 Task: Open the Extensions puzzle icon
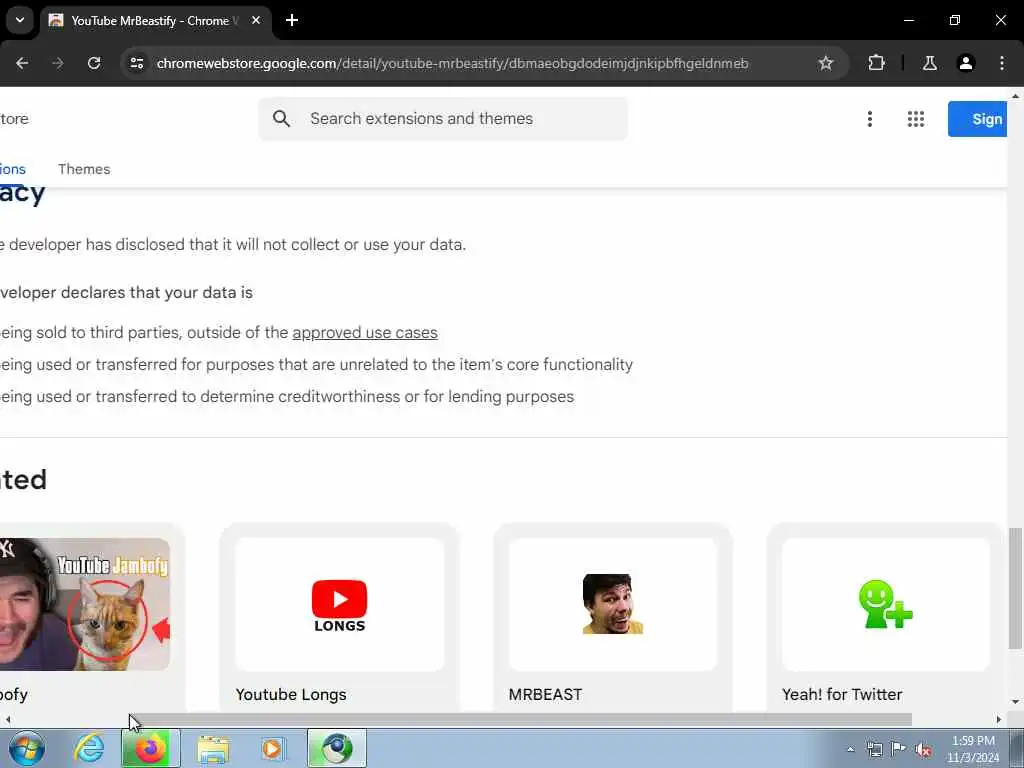[x=876, y=63]
